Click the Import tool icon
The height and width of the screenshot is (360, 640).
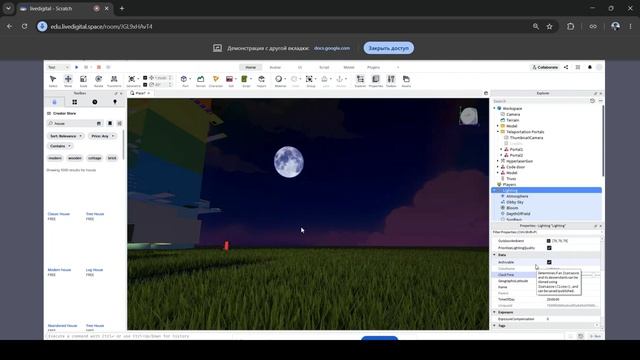(261, 79)
